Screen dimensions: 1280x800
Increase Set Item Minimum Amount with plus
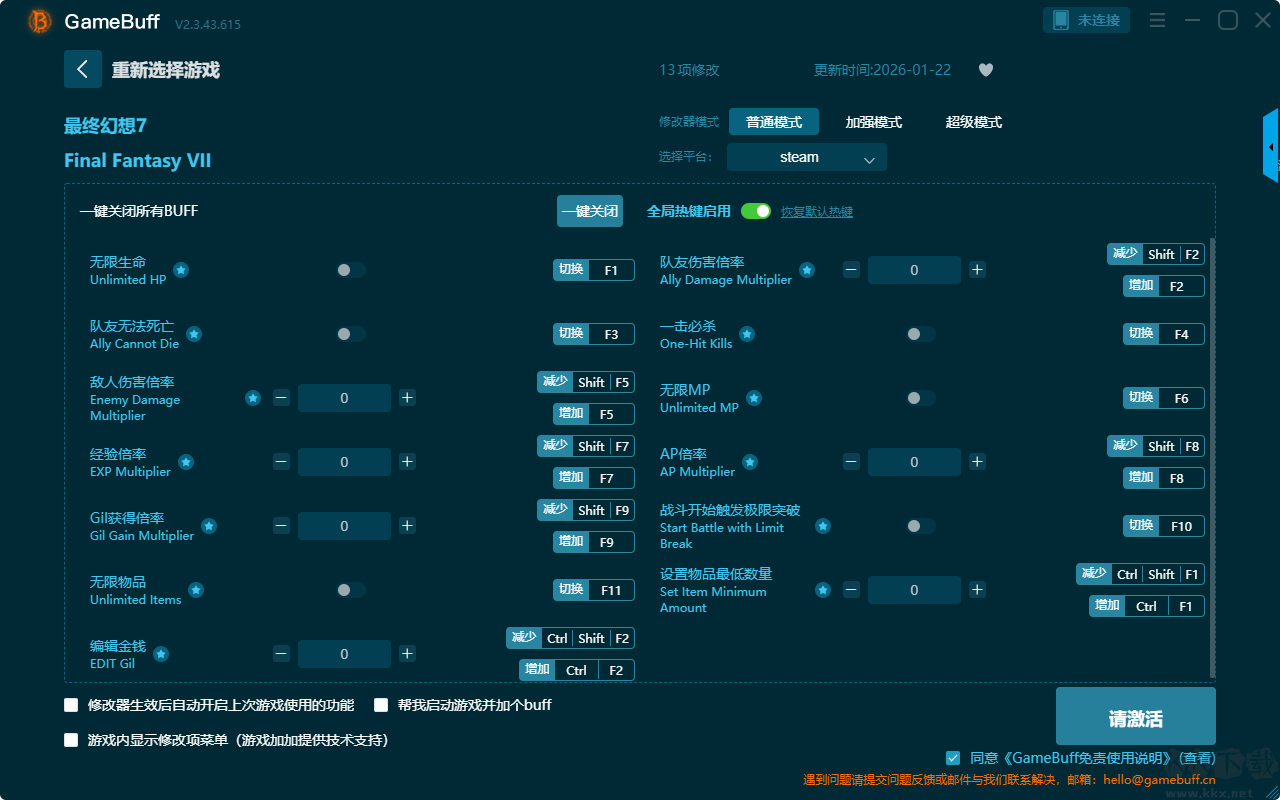pos(977,590)
